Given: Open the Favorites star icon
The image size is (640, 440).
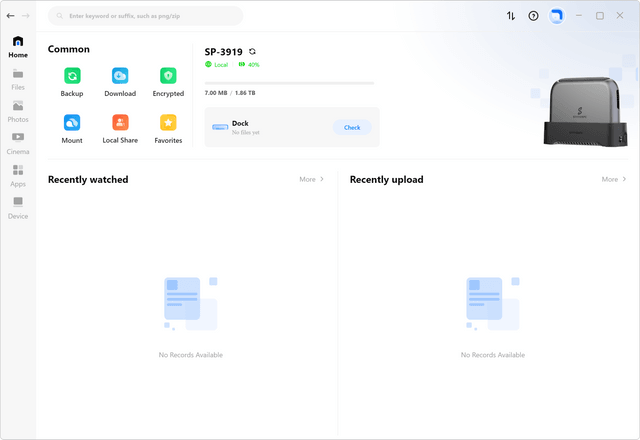Looking at the screenshot, I should [x=168, y=122].
